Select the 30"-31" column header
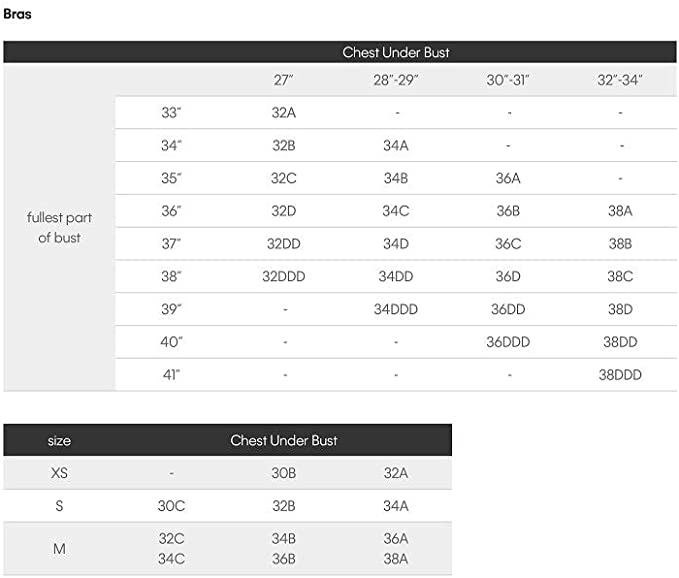 click(508, 80)
